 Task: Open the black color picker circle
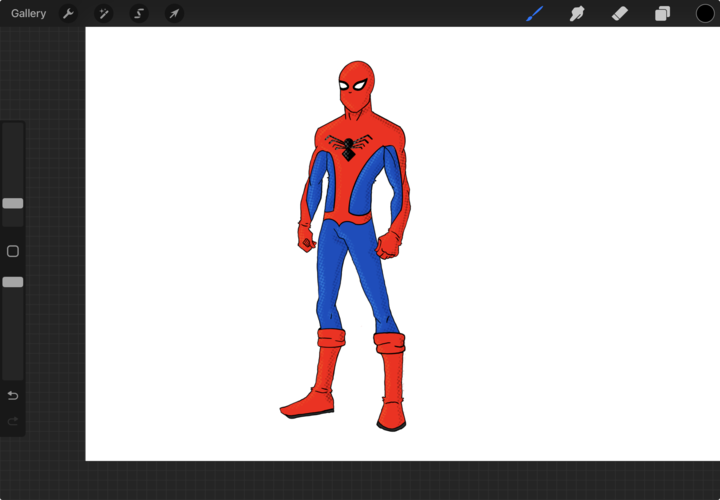click(705, 14)
